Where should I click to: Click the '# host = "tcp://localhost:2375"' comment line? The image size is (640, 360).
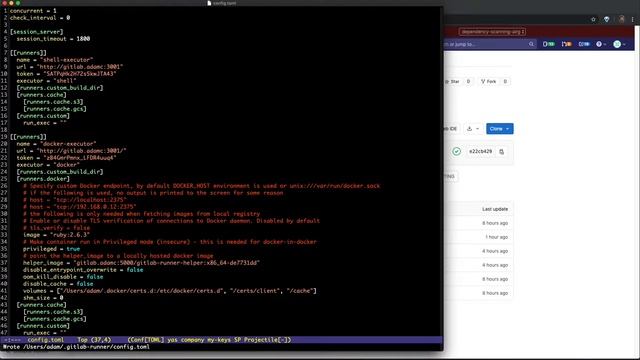[x=75, y=200]
